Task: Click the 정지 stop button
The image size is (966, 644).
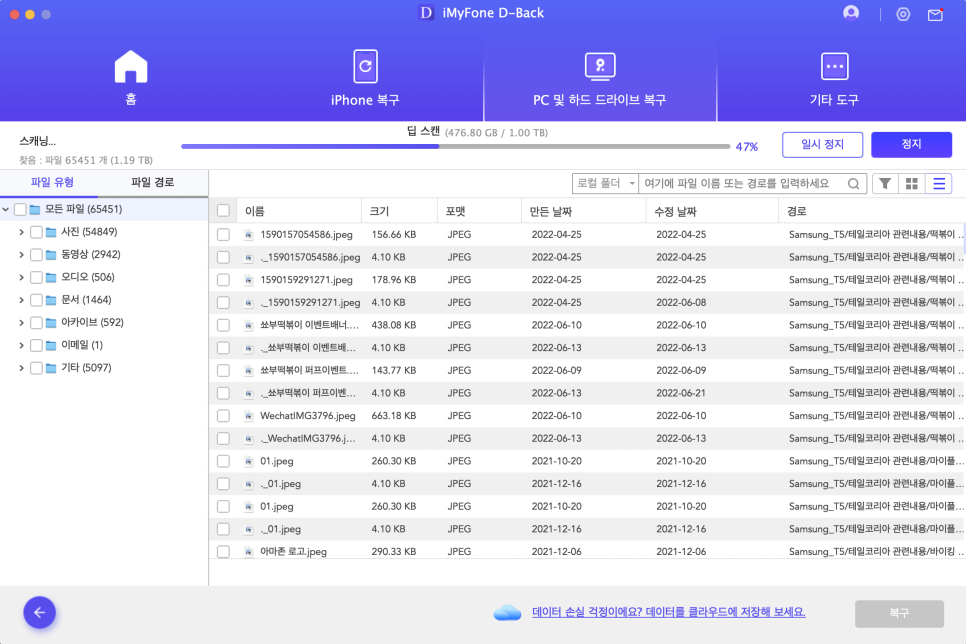Action: [x=911, y=145]
